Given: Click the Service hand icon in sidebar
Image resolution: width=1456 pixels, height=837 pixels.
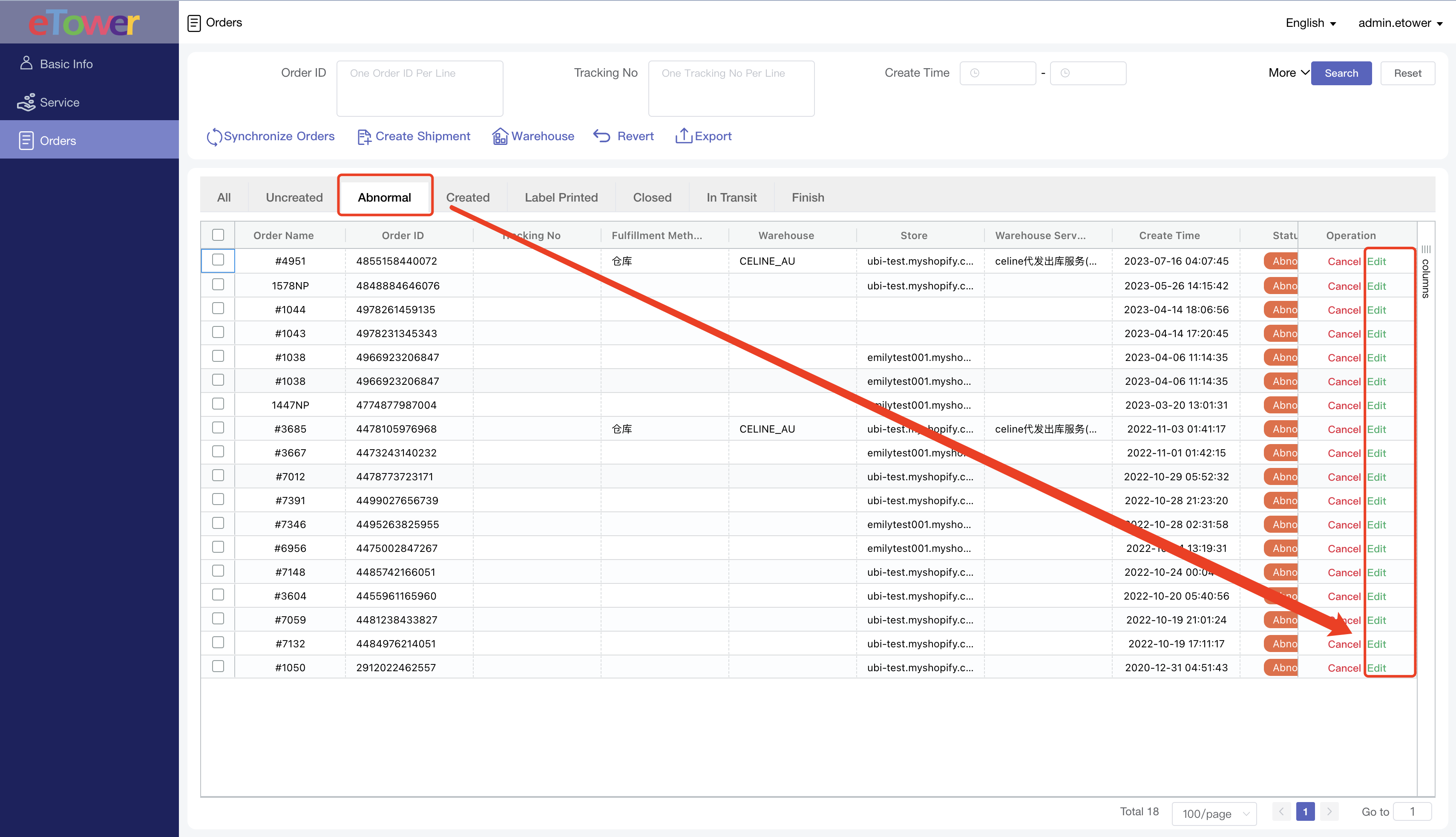Looking at the screenshot, I should click(x=26, y=102).
